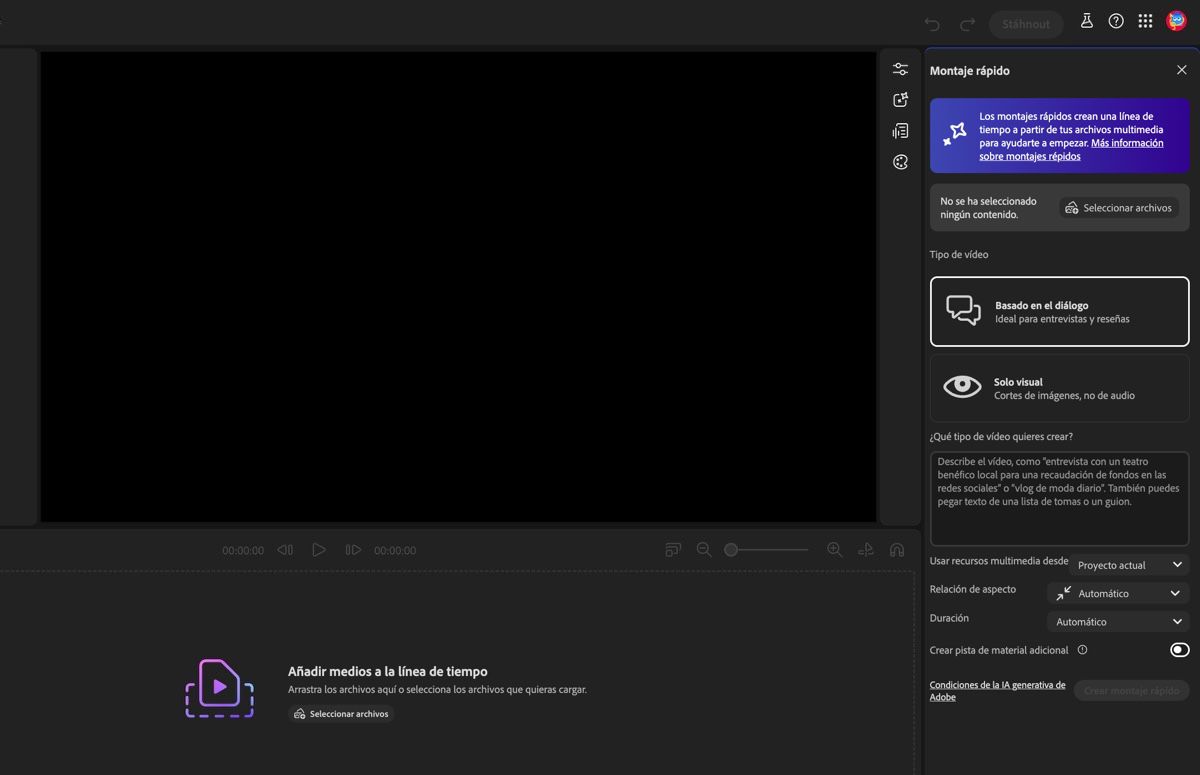This screenshot has width=1200, height=775.
Task: Open the audio/text panel icon
Action: (900, 131)
